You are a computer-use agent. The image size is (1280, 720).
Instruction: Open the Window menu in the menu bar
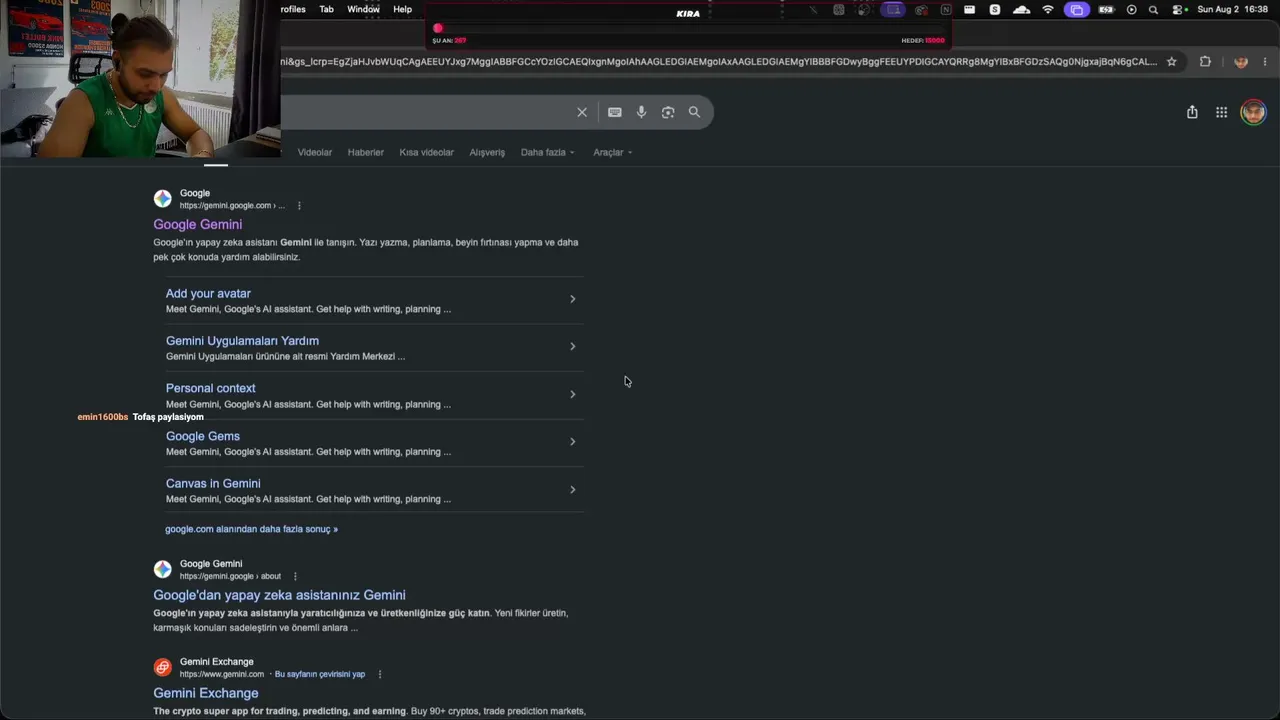pyautogui.click(x=363, y=9)
